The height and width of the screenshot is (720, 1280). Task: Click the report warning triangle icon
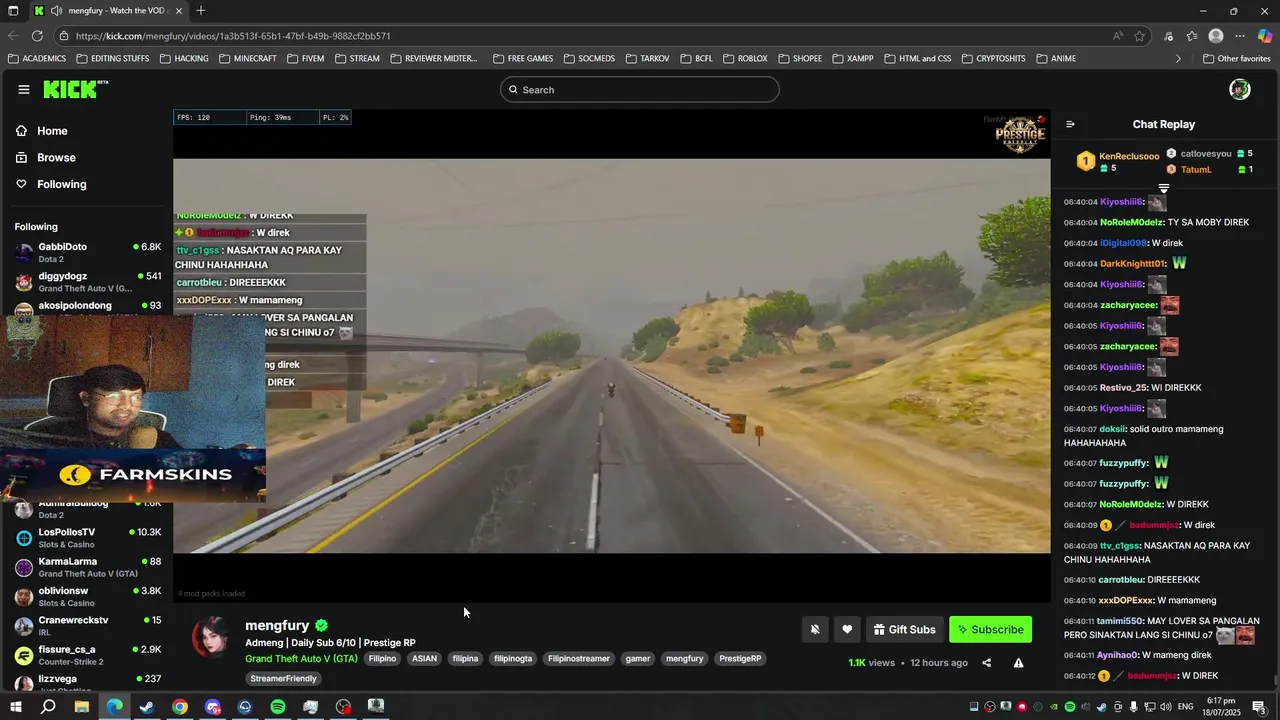[1018, 663]
